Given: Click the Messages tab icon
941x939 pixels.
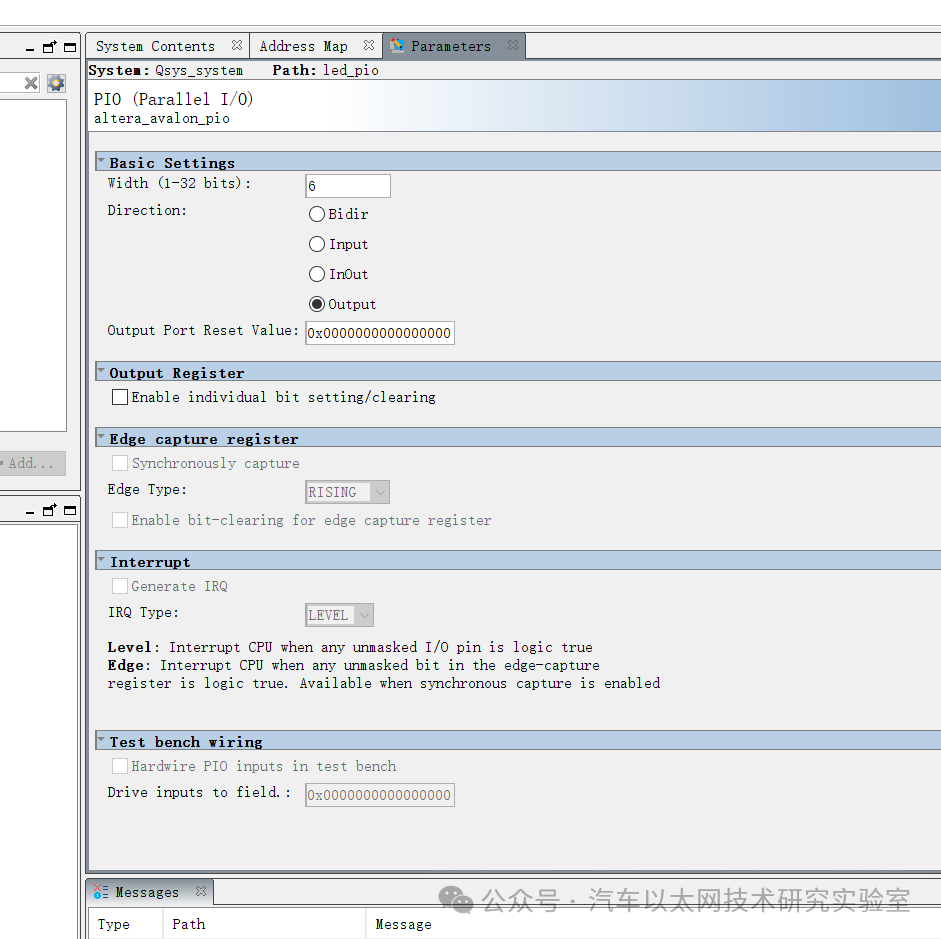Looking at the screenshot, I should 101,892.
